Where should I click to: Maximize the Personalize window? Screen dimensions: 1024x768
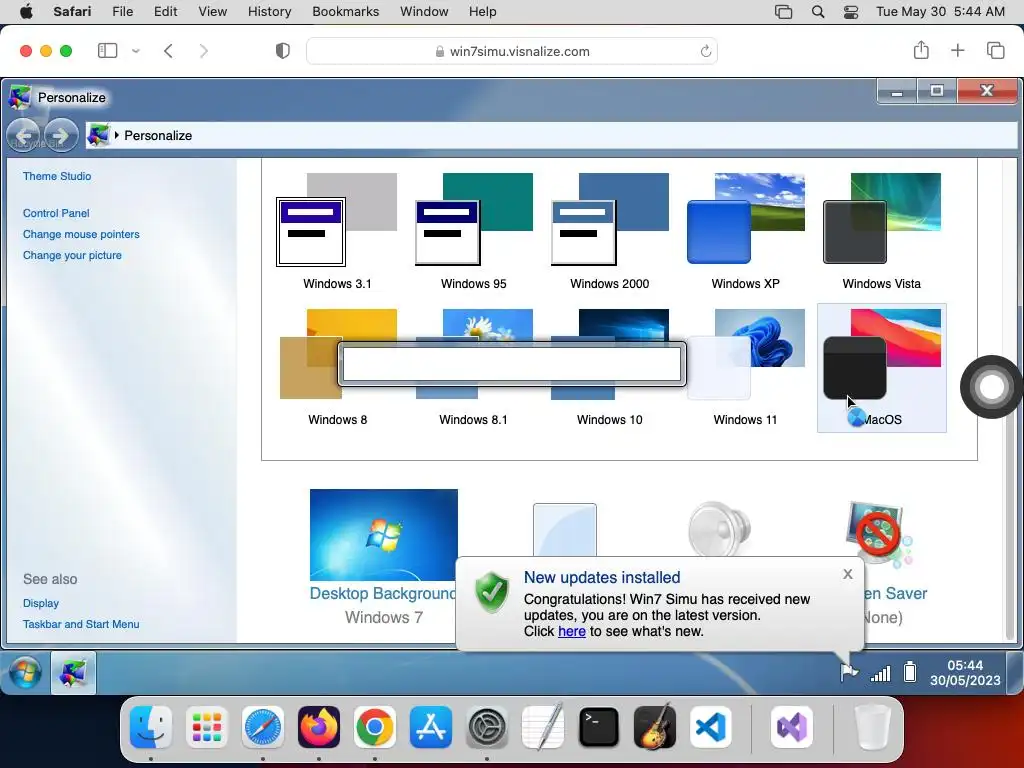(936, 91)
